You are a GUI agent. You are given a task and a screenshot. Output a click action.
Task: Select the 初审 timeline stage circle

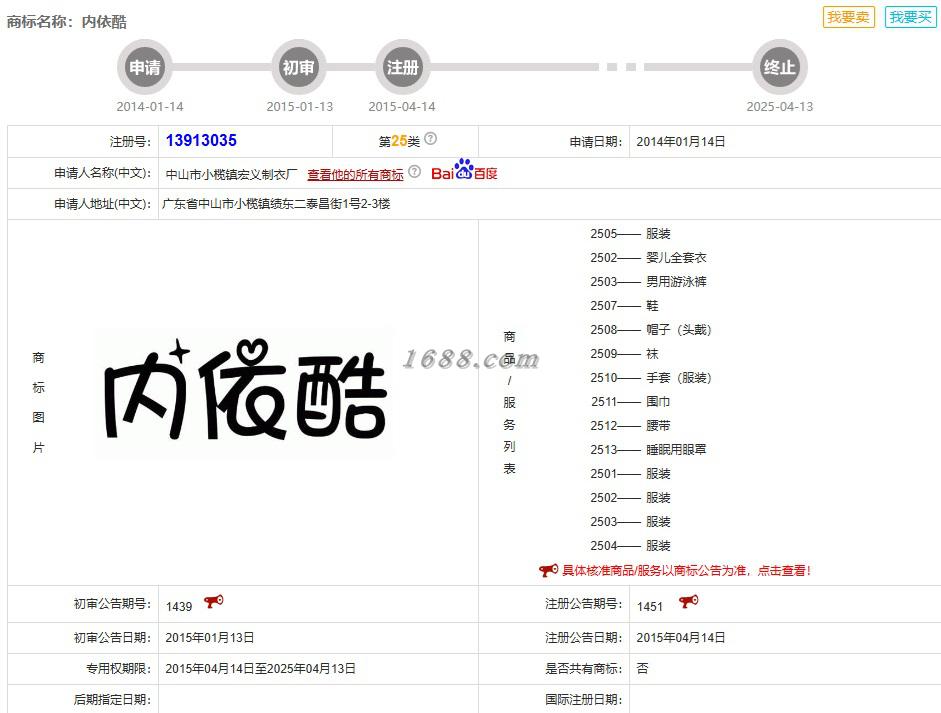(x=298, y=67)
